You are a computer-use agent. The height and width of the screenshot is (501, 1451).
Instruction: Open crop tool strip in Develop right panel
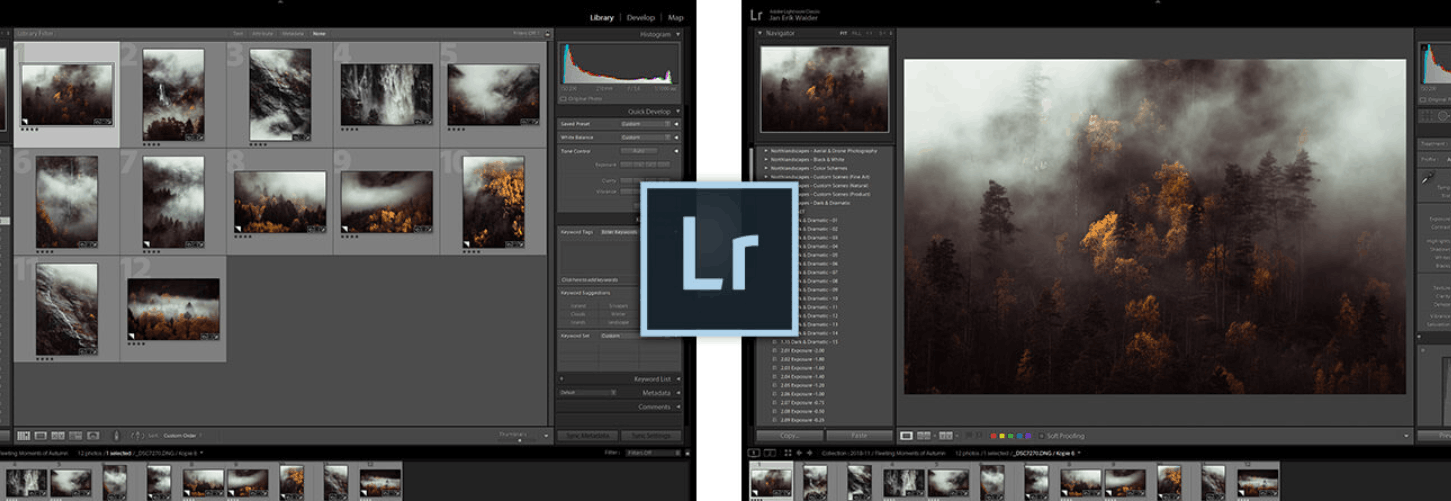(1424, 116)
